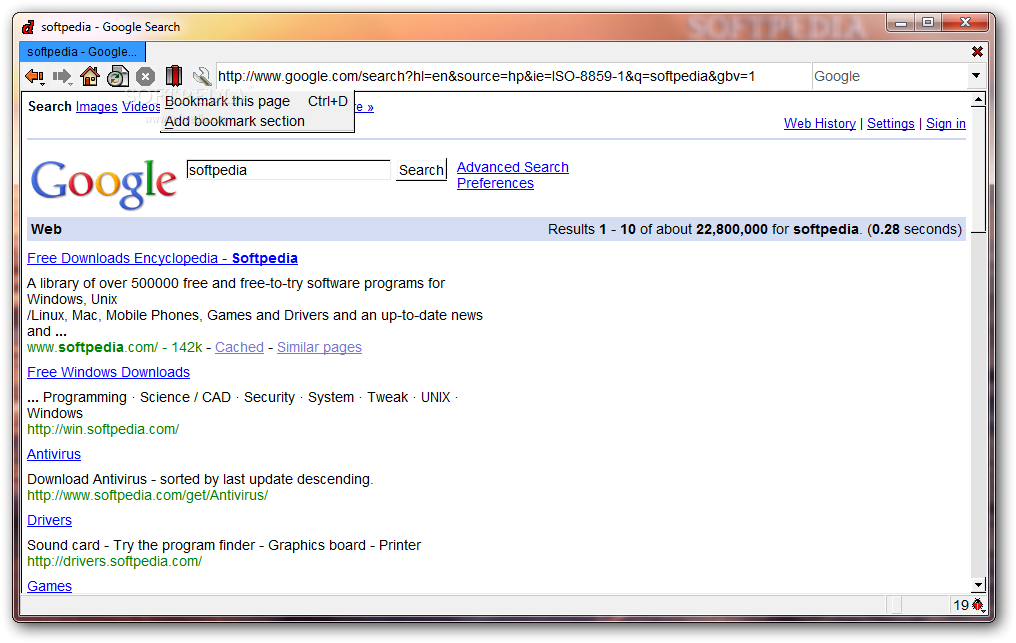
Task: Click the softpedia query field on page
Action: (x=288, y=170)
